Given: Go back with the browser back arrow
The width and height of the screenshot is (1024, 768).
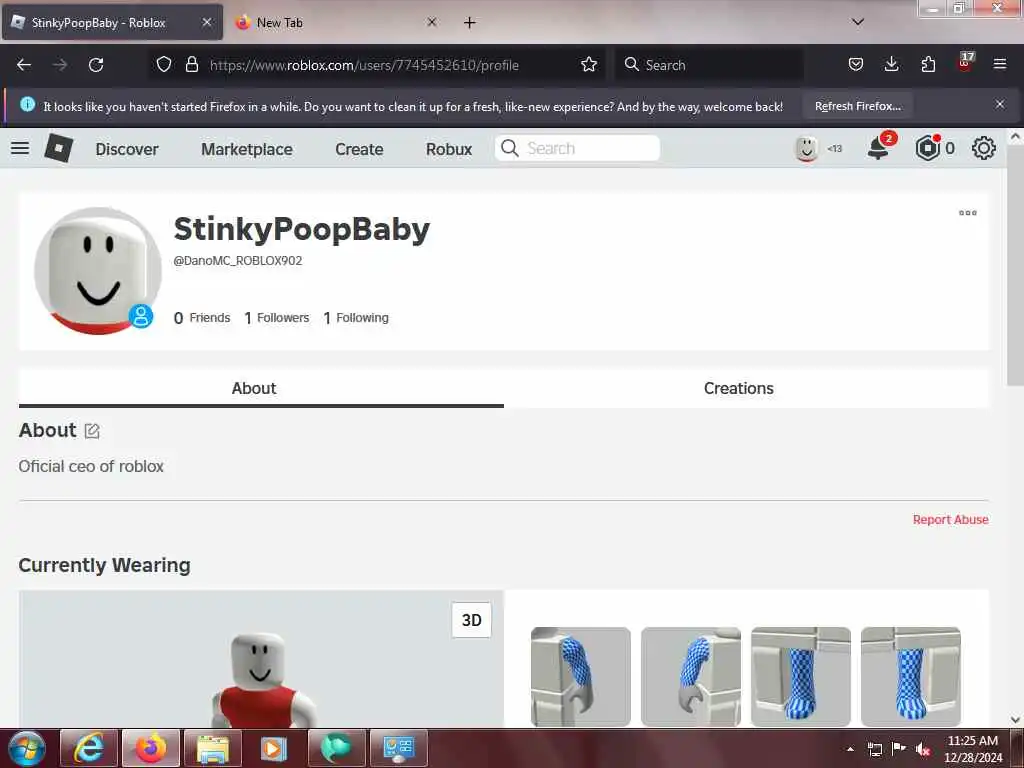Looking at the screenshot, I should point(24,65).
